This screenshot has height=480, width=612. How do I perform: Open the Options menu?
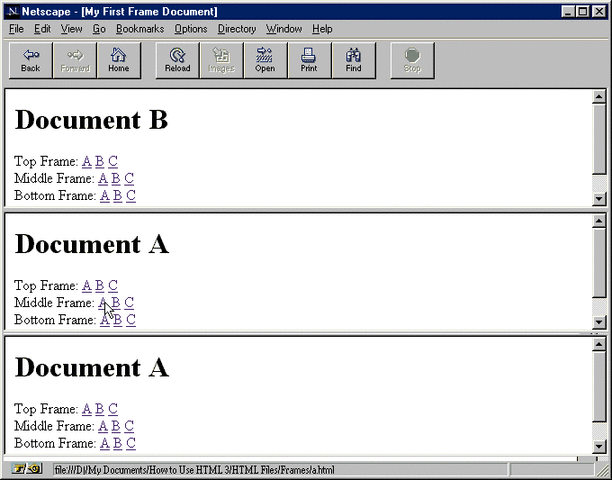[x=191, y=29]
